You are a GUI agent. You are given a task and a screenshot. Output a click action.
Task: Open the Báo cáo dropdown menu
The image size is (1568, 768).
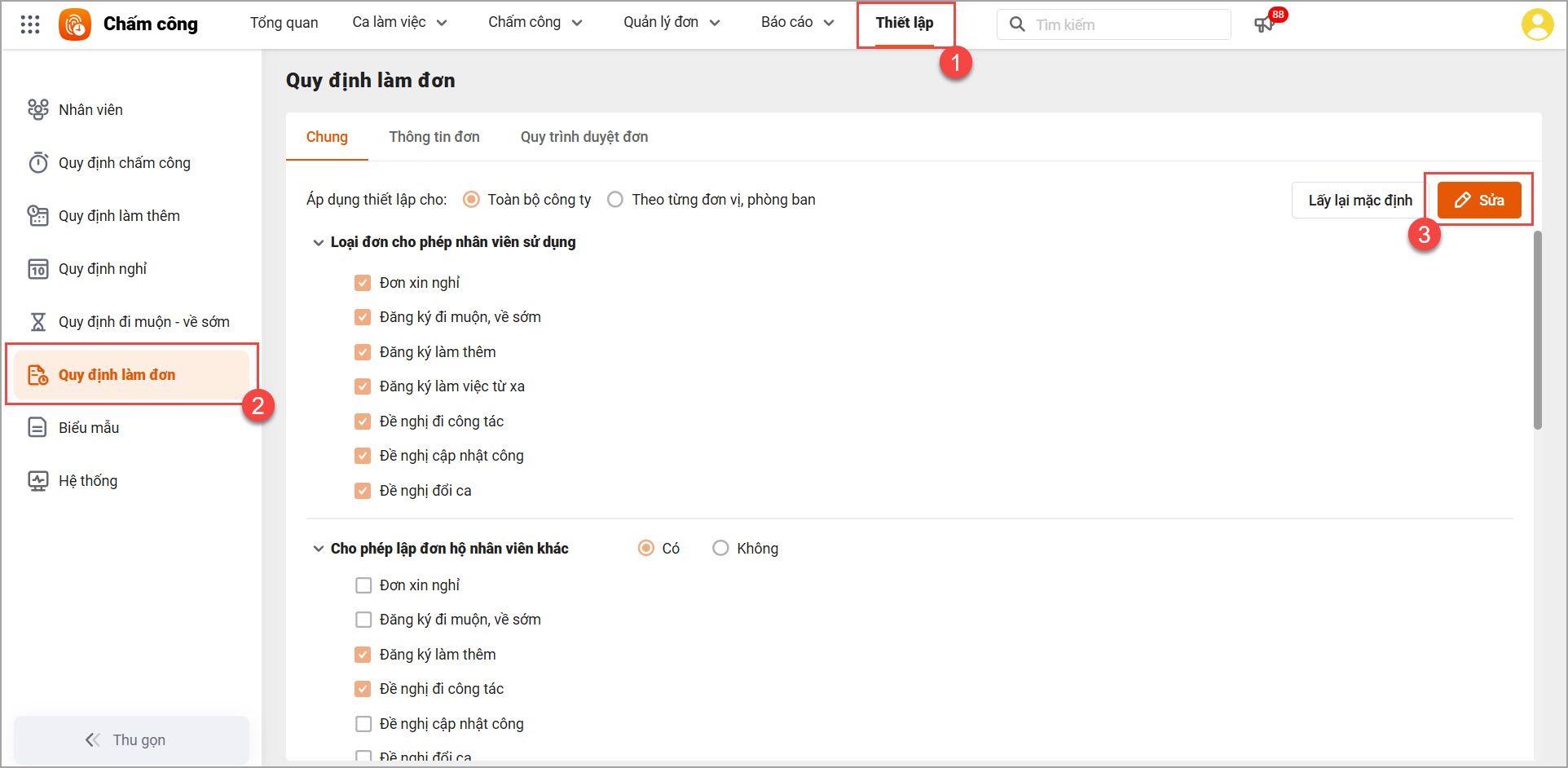point(797,22)
